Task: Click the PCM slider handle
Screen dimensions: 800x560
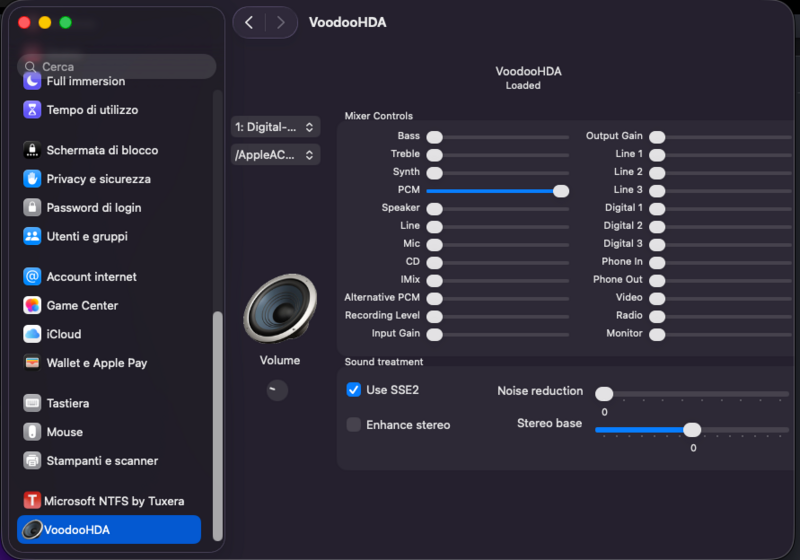Action: click(x=561, y=190)
